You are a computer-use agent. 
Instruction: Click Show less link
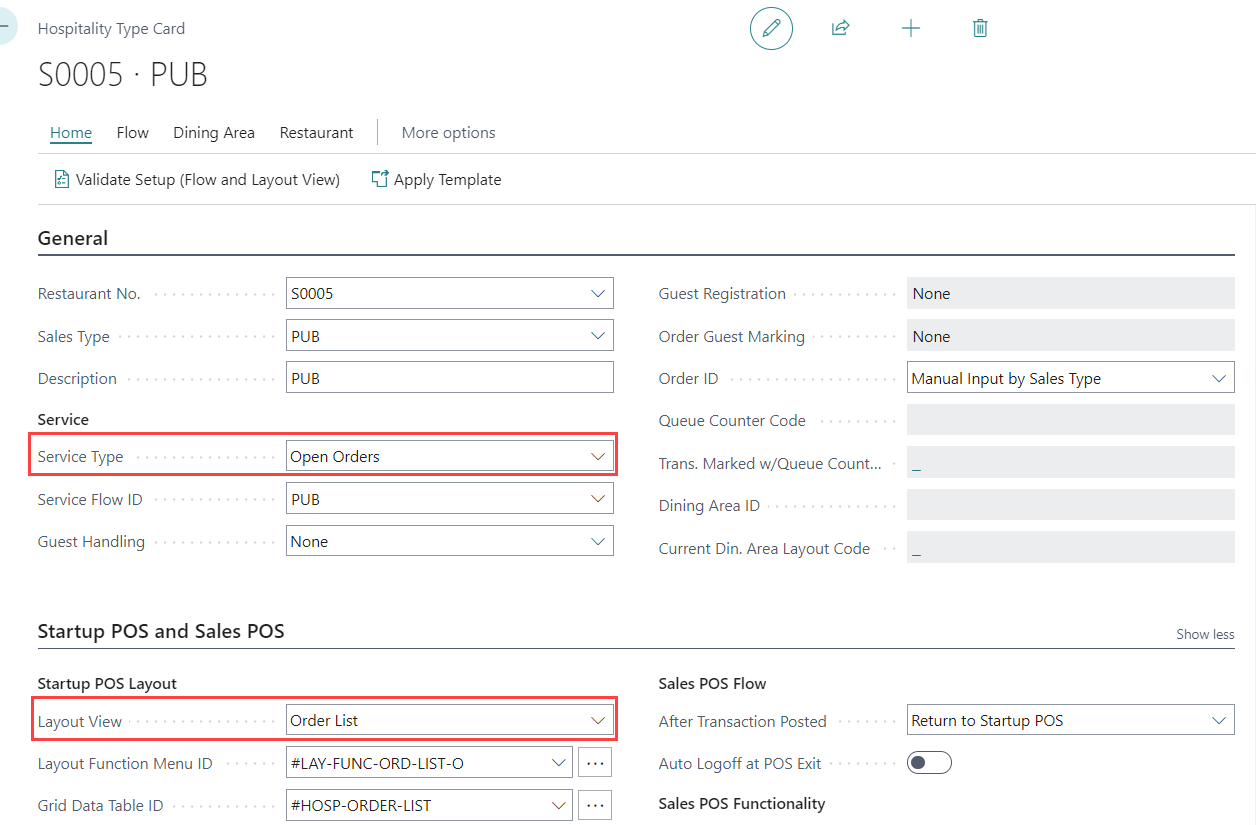(1205, 634)
